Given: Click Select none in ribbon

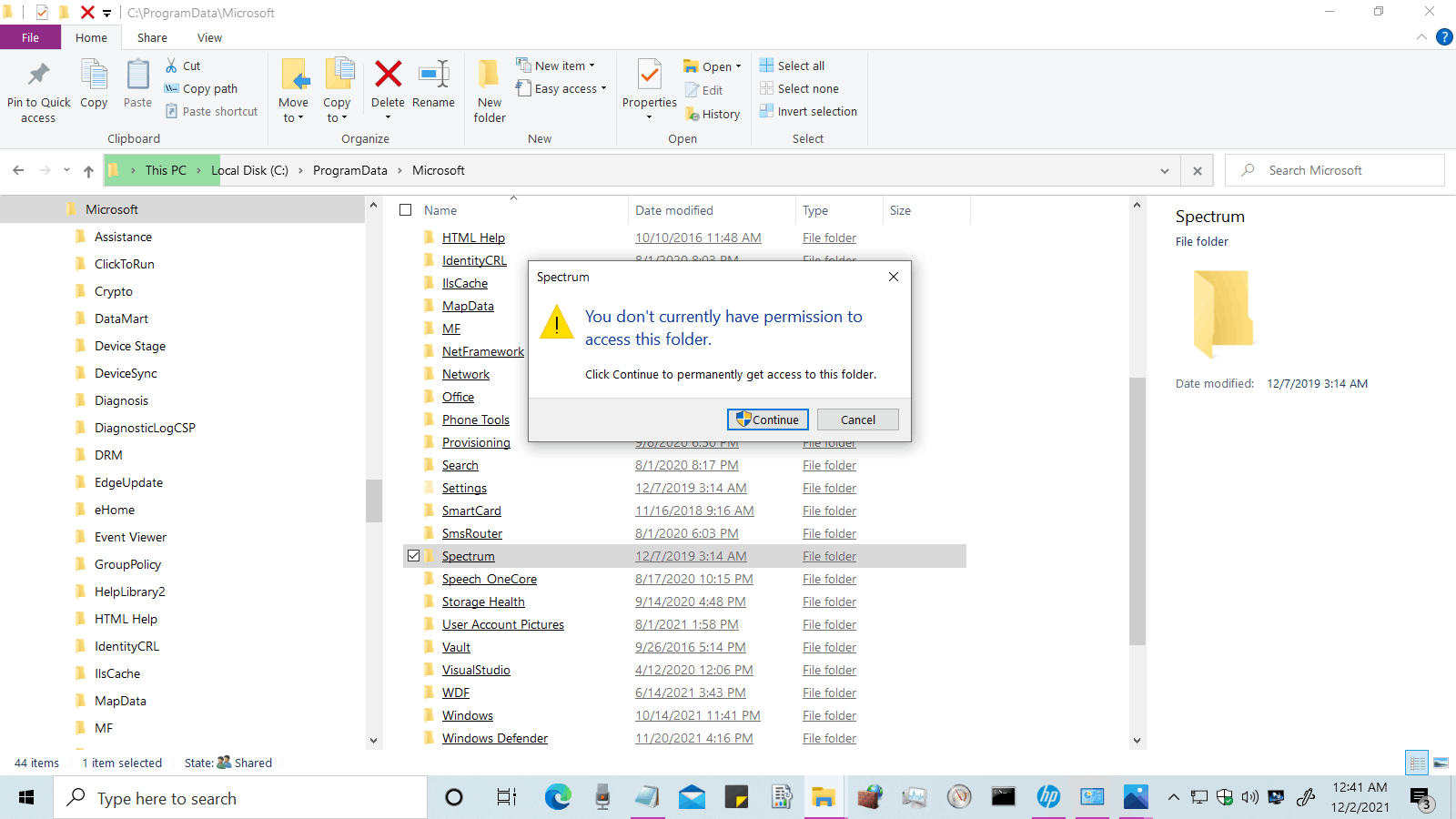Looking at the screenshot, I should [x=800, y=88].
